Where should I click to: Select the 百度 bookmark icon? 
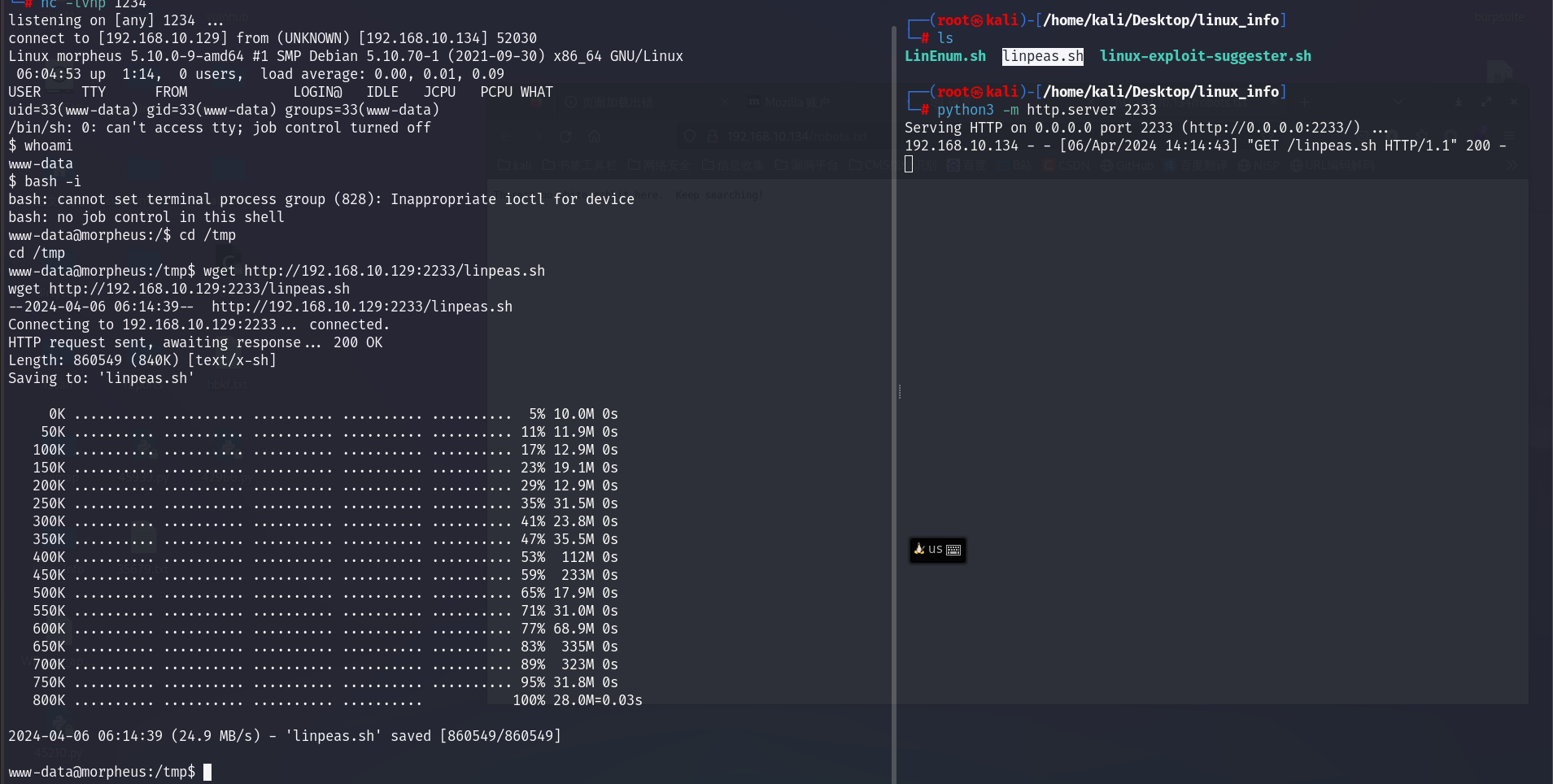coord(953,164)
